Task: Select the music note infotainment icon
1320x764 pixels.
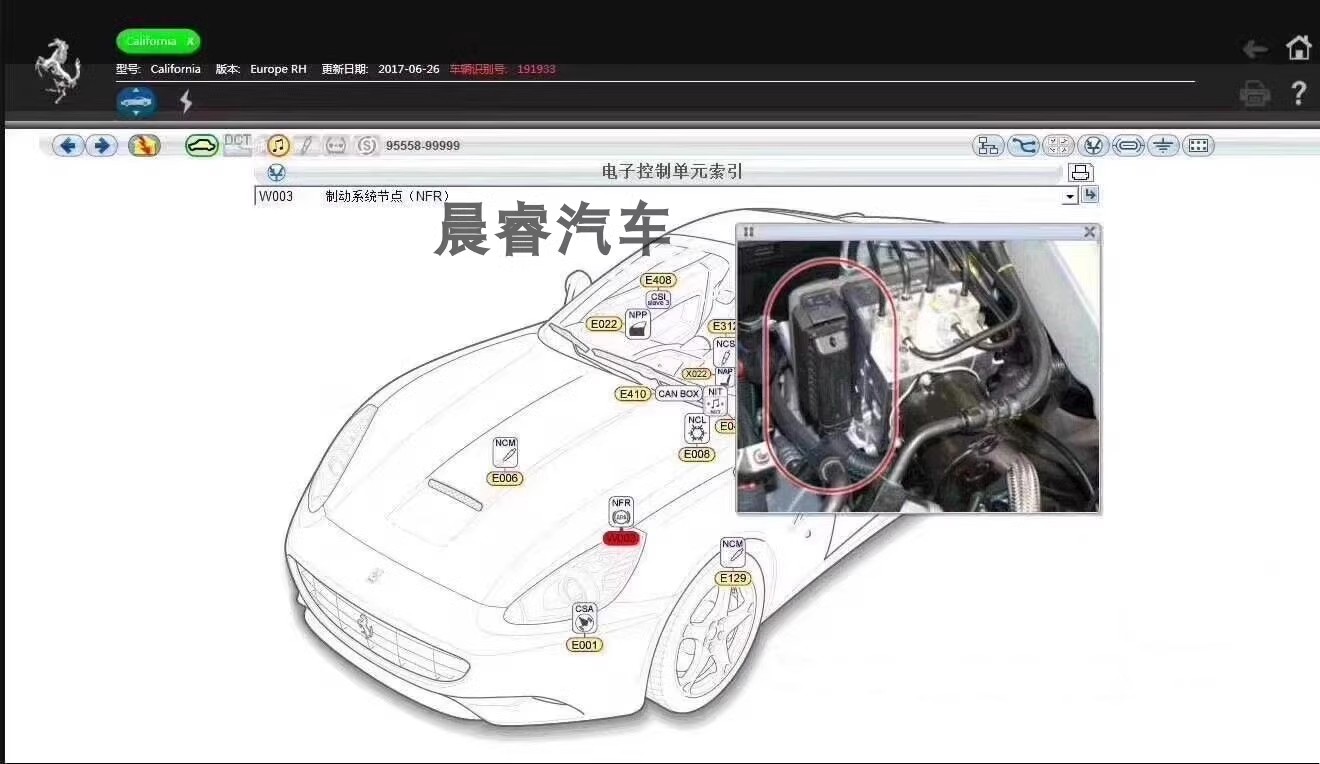Action: coord(278,146)
